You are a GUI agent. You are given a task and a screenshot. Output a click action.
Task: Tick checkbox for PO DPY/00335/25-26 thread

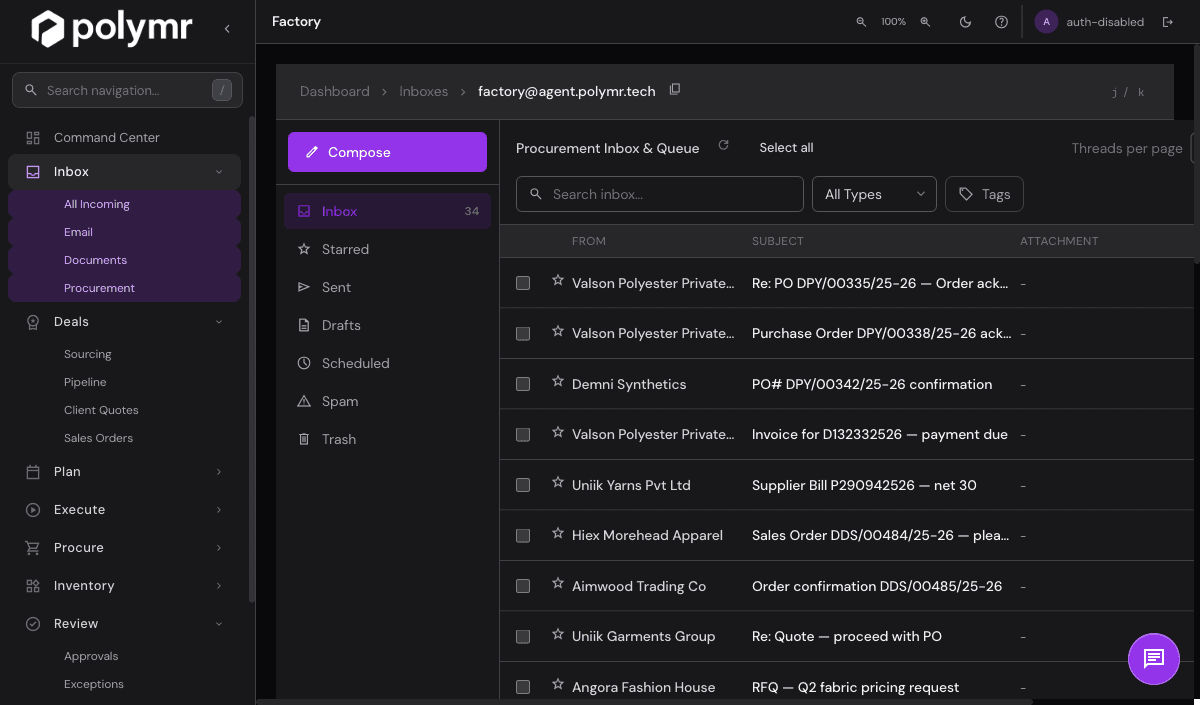[x=523, y=283]
